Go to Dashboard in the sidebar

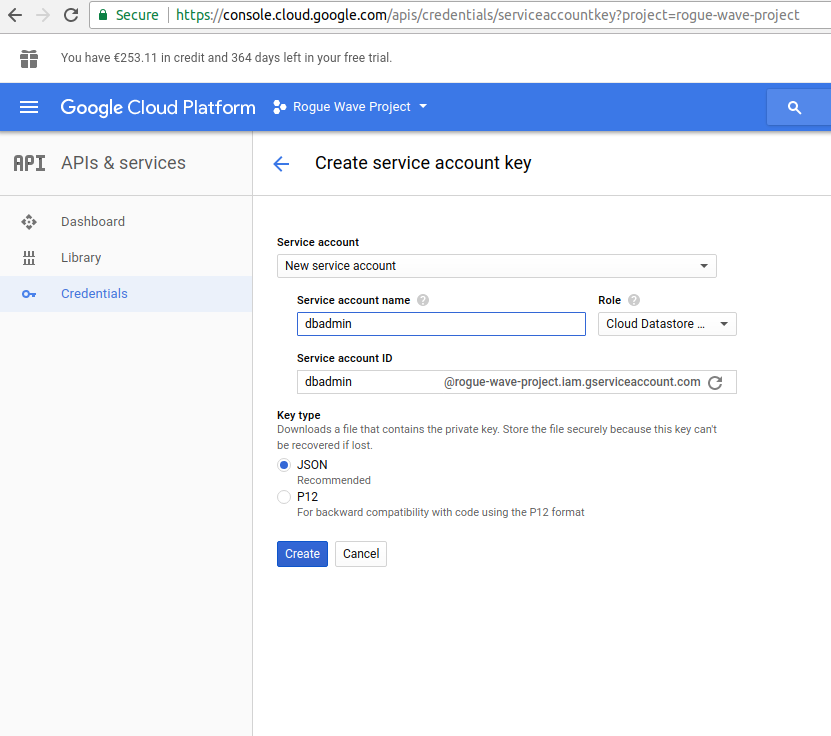[92, 222]
